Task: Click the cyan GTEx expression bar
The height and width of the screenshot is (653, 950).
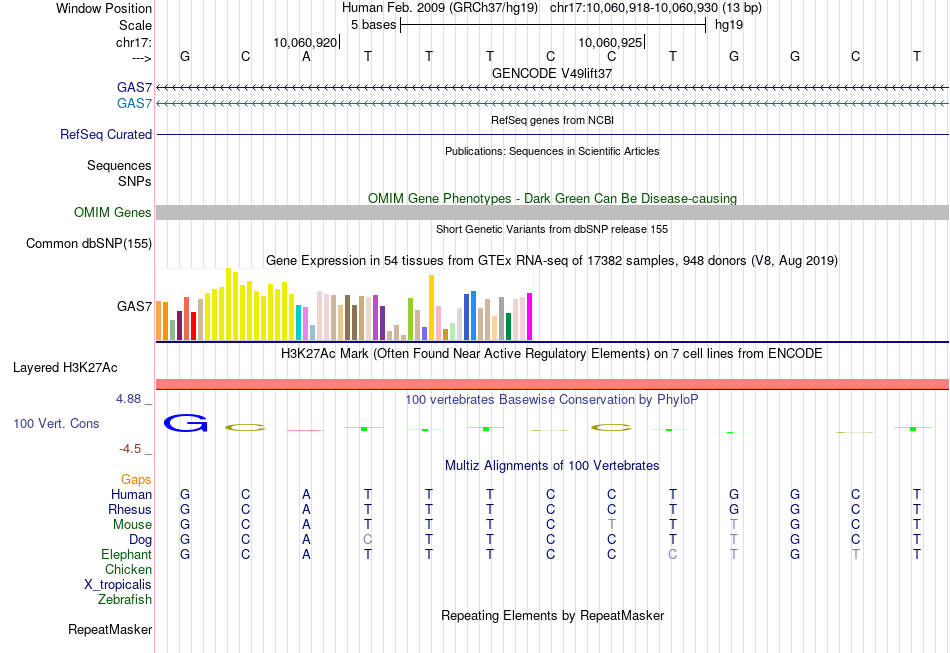Action: tap(298, 323)
